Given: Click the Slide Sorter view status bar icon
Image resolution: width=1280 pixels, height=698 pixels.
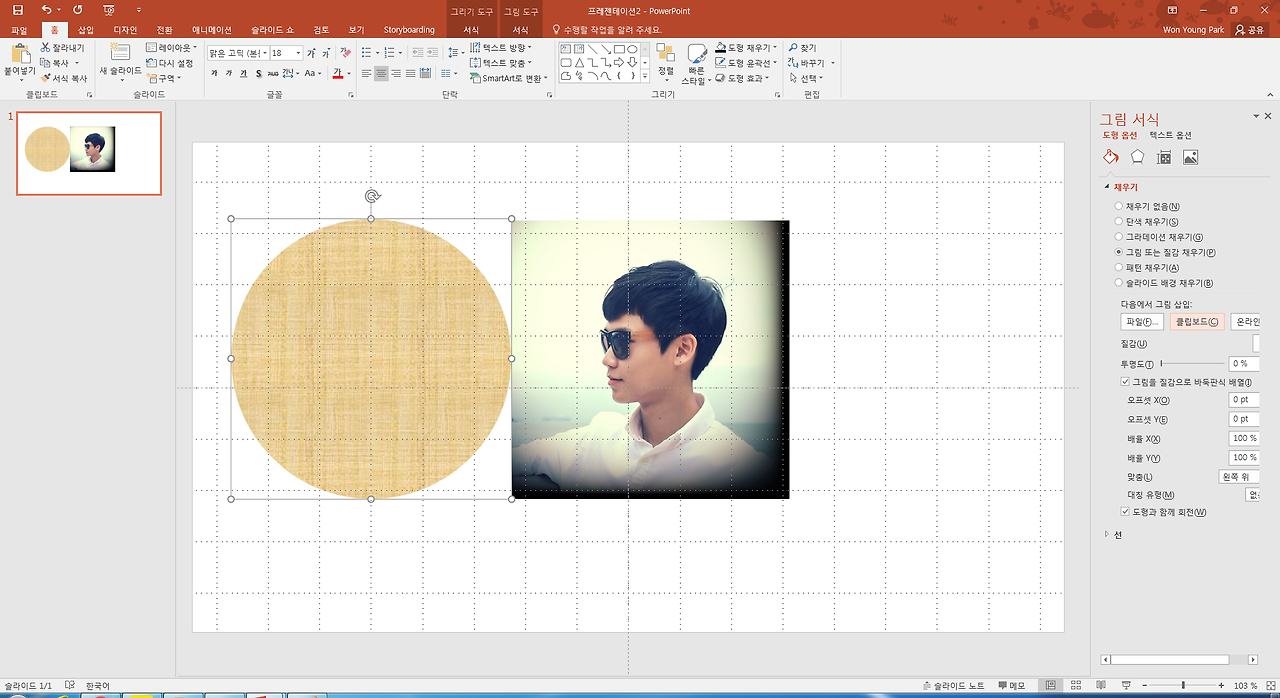Looking at the screenshot, I should click(x=1076, y=686).
